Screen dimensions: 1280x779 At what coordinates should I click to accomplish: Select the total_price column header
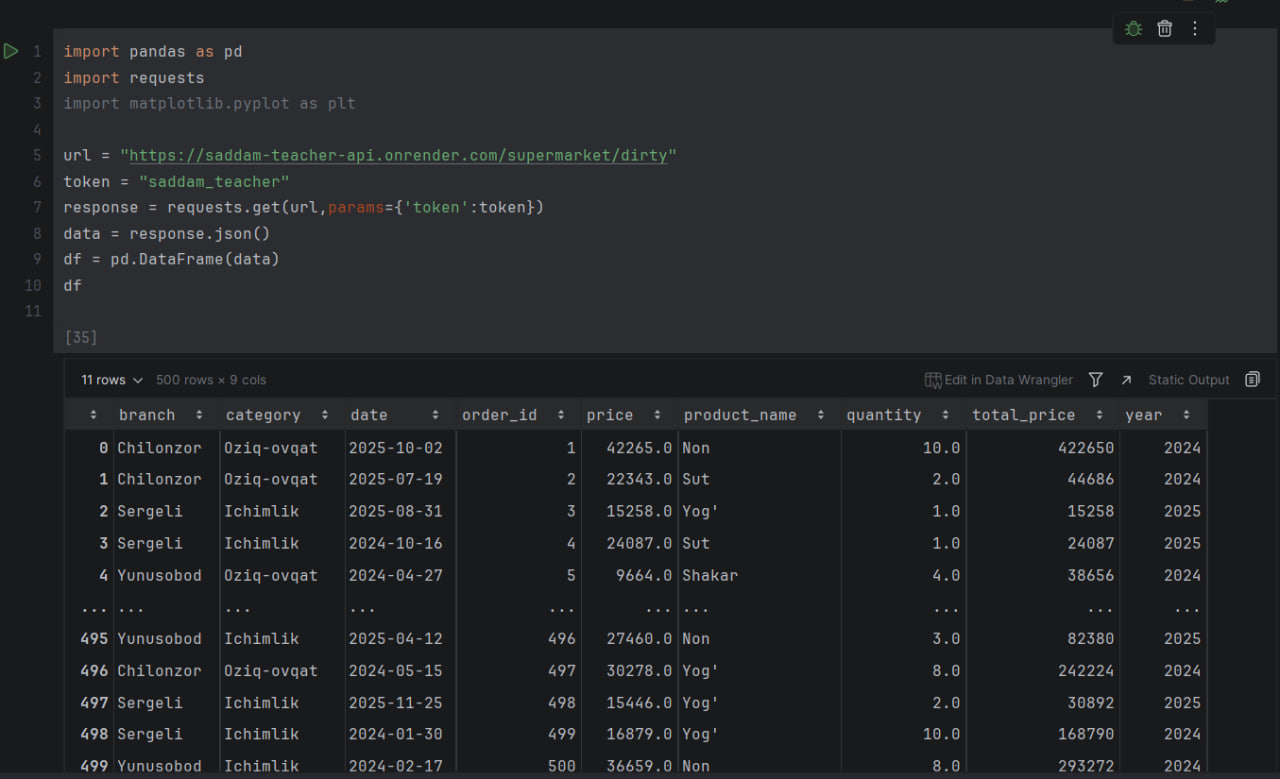pyautogui.click(x=1024, y=415)
